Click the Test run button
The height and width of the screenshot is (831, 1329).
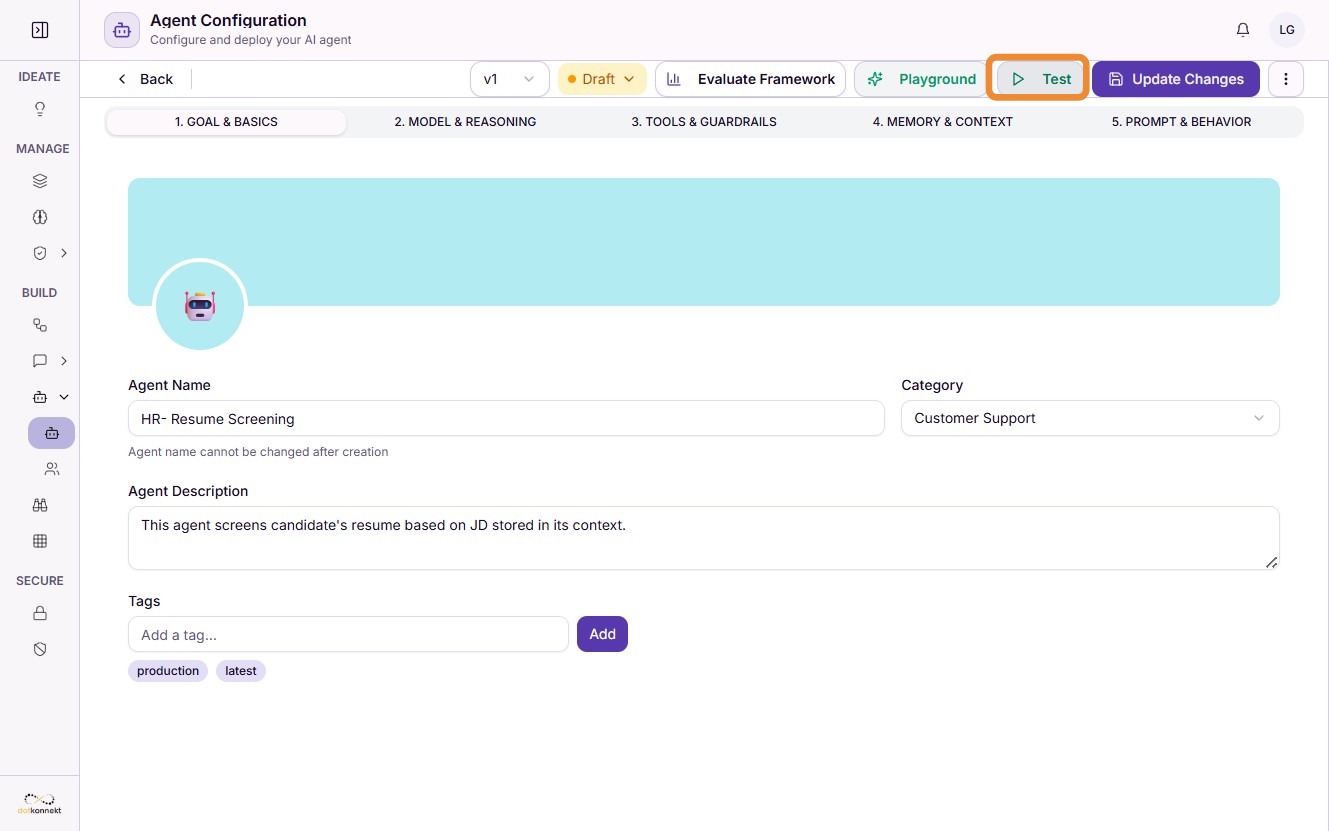(1041, 79)
